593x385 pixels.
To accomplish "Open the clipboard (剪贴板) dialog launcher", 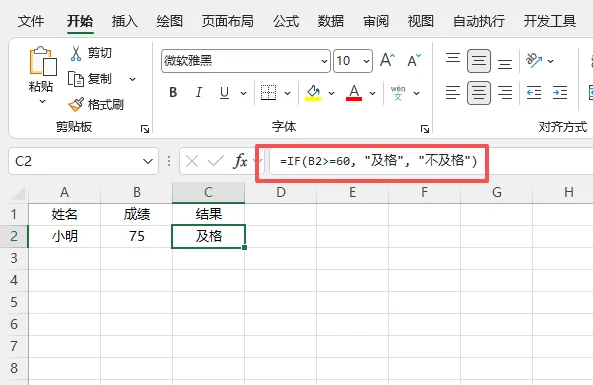I will click(x=144, y=129).
